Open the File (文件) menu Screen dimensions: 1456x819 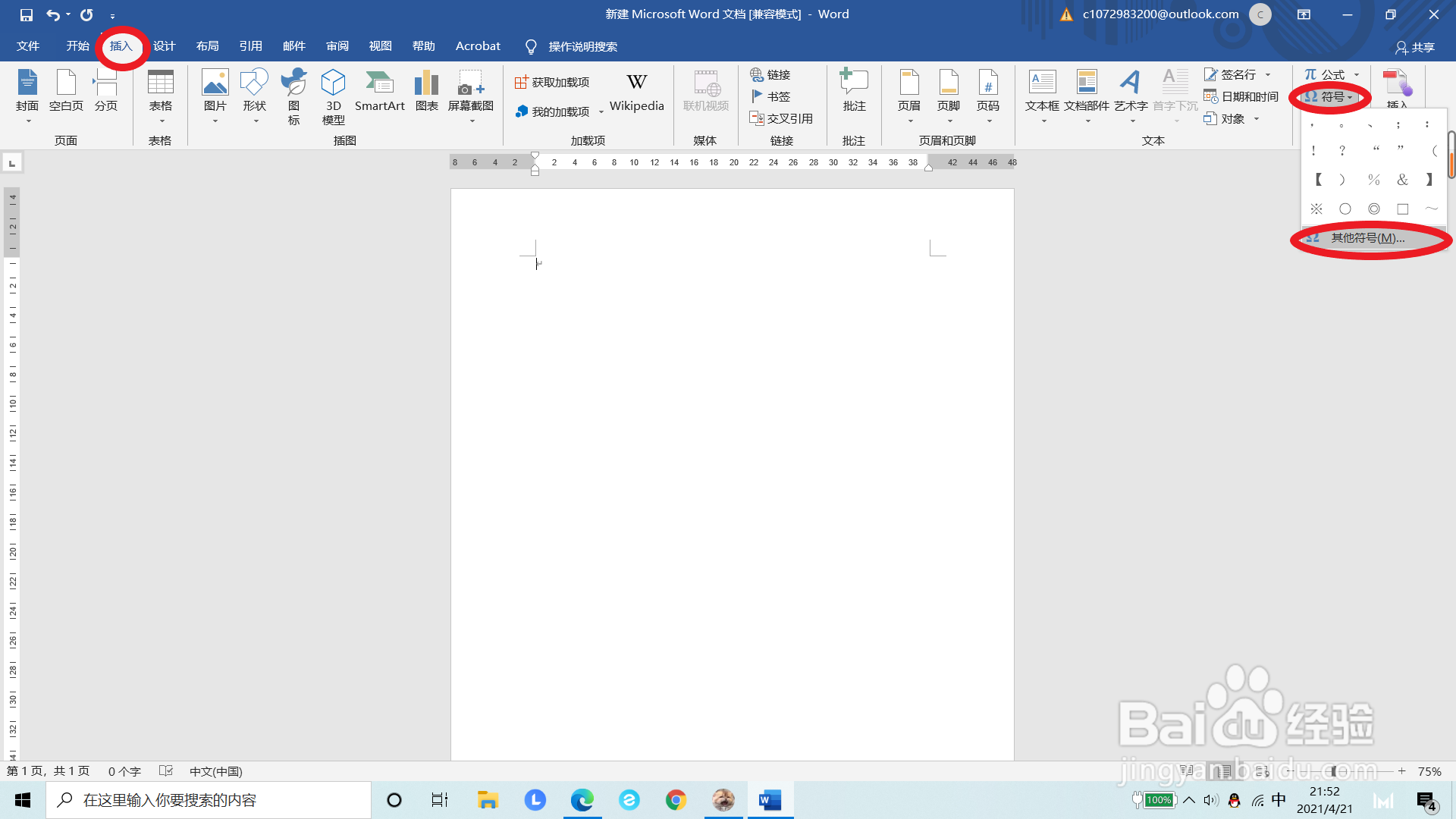coord(28,46)
